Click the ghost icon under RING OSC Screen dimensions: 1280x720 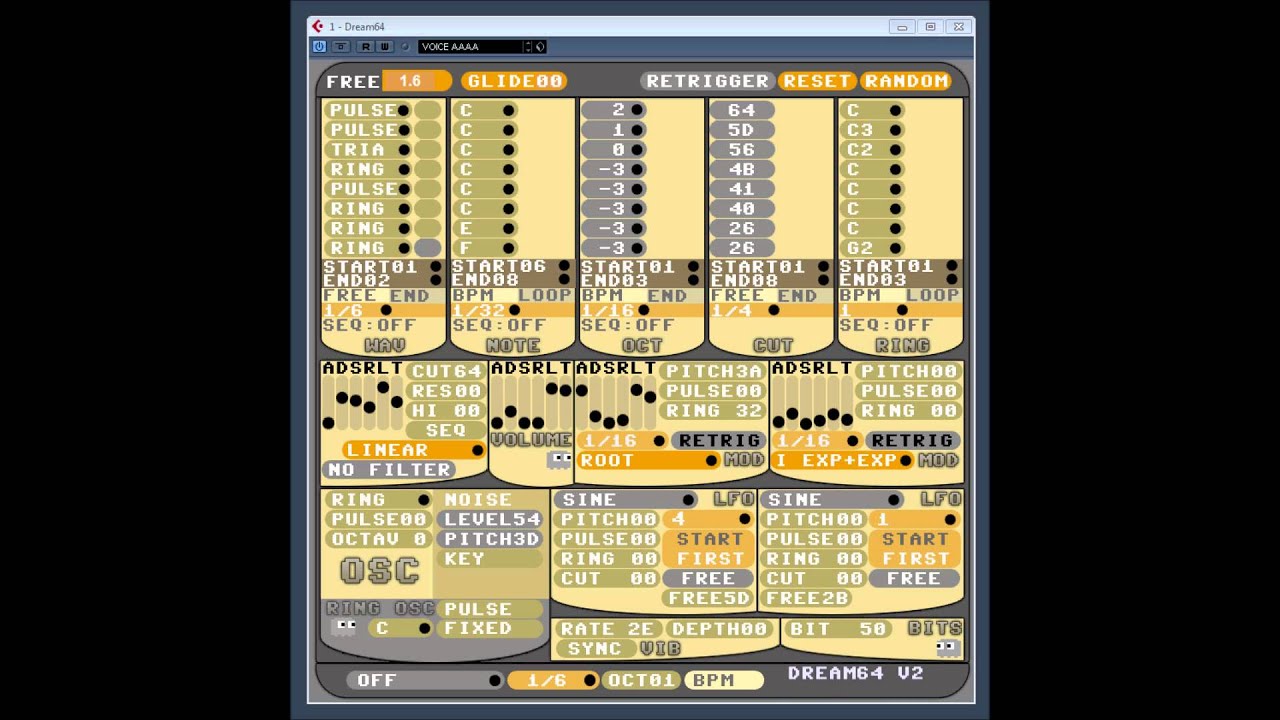pyautogui.click(x=344, y=628)
